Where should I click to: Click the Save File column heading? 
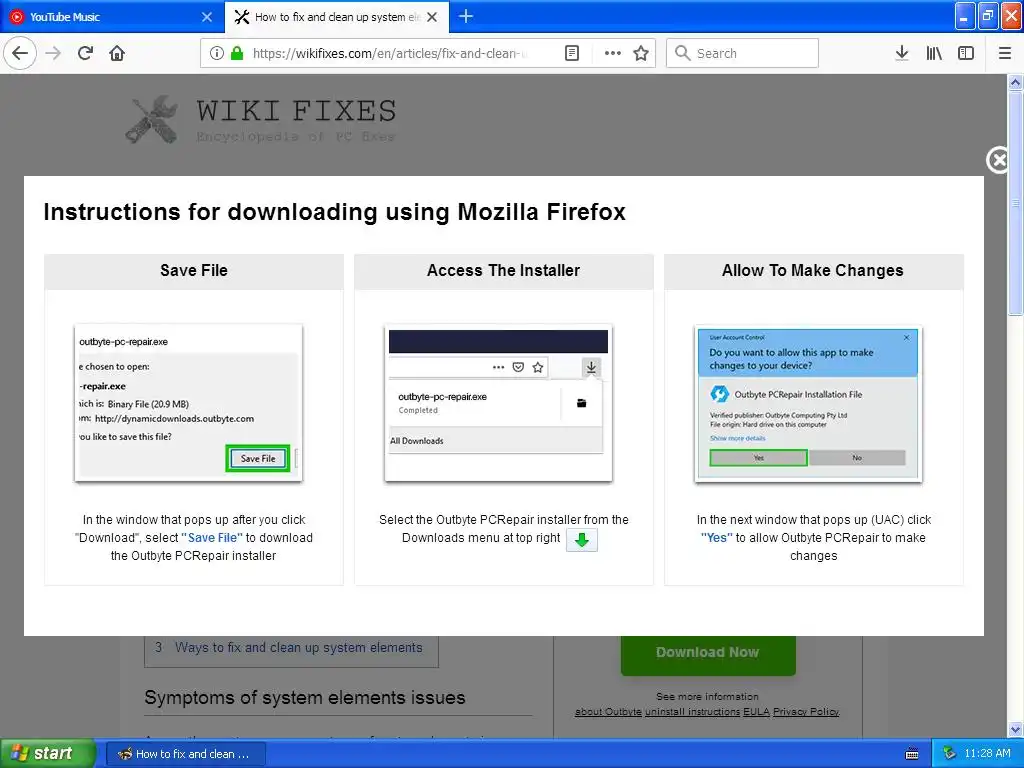pyautogui.click(x=194, y=270)
